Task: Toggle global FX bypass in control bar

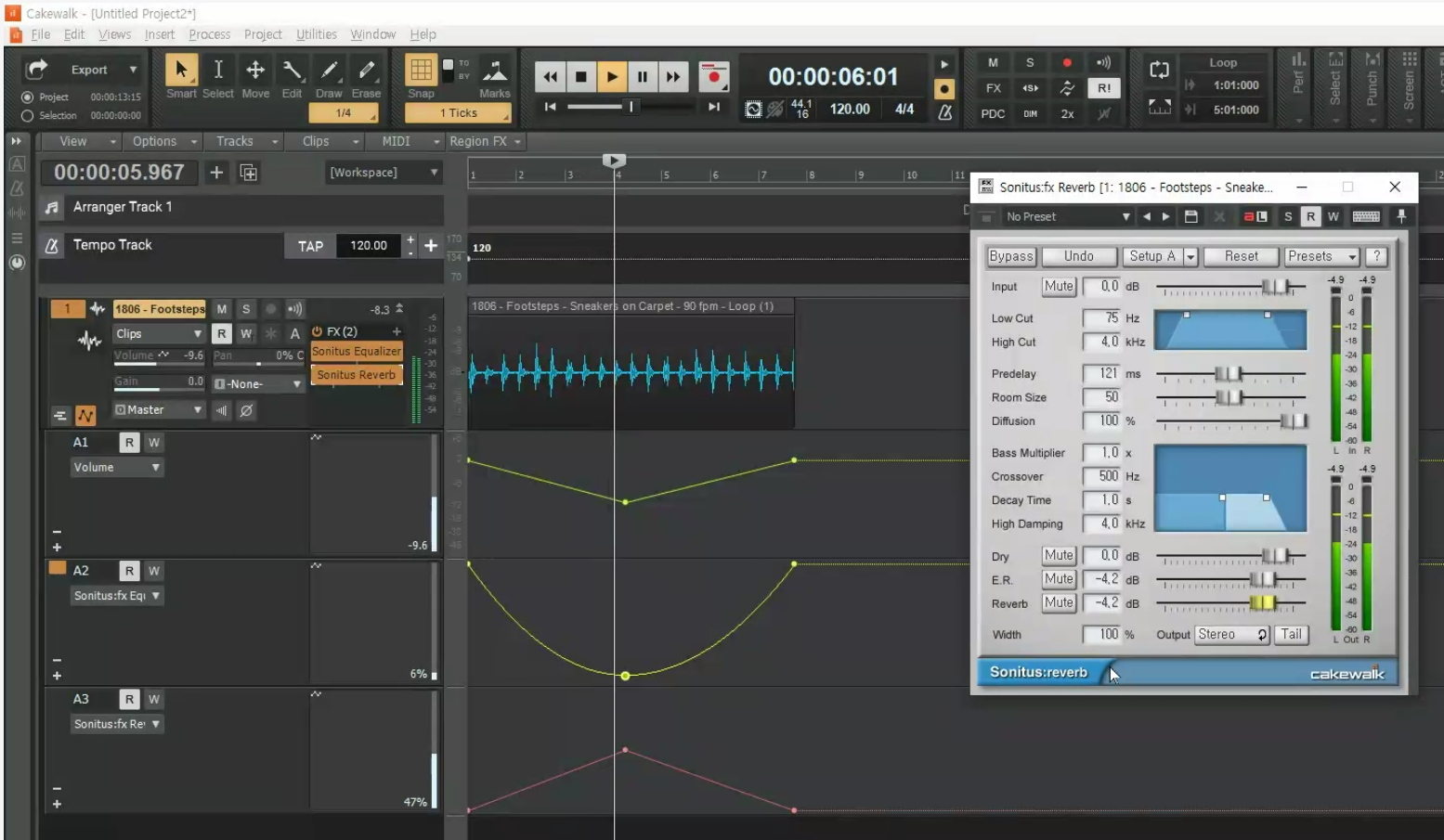Action: 993,88
